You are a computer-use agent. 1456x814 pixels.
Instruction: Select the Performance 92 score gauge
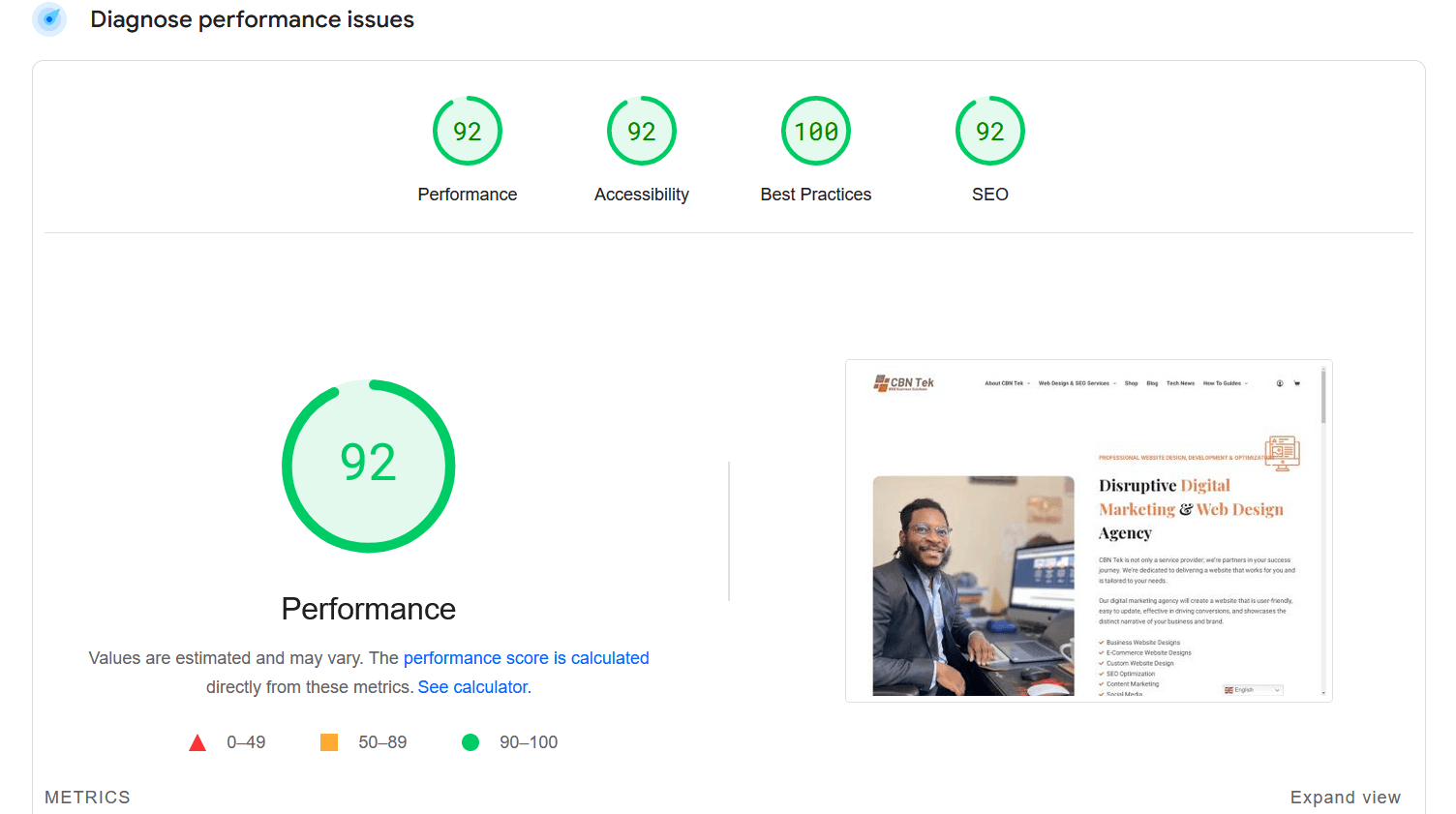coord(468,131)
